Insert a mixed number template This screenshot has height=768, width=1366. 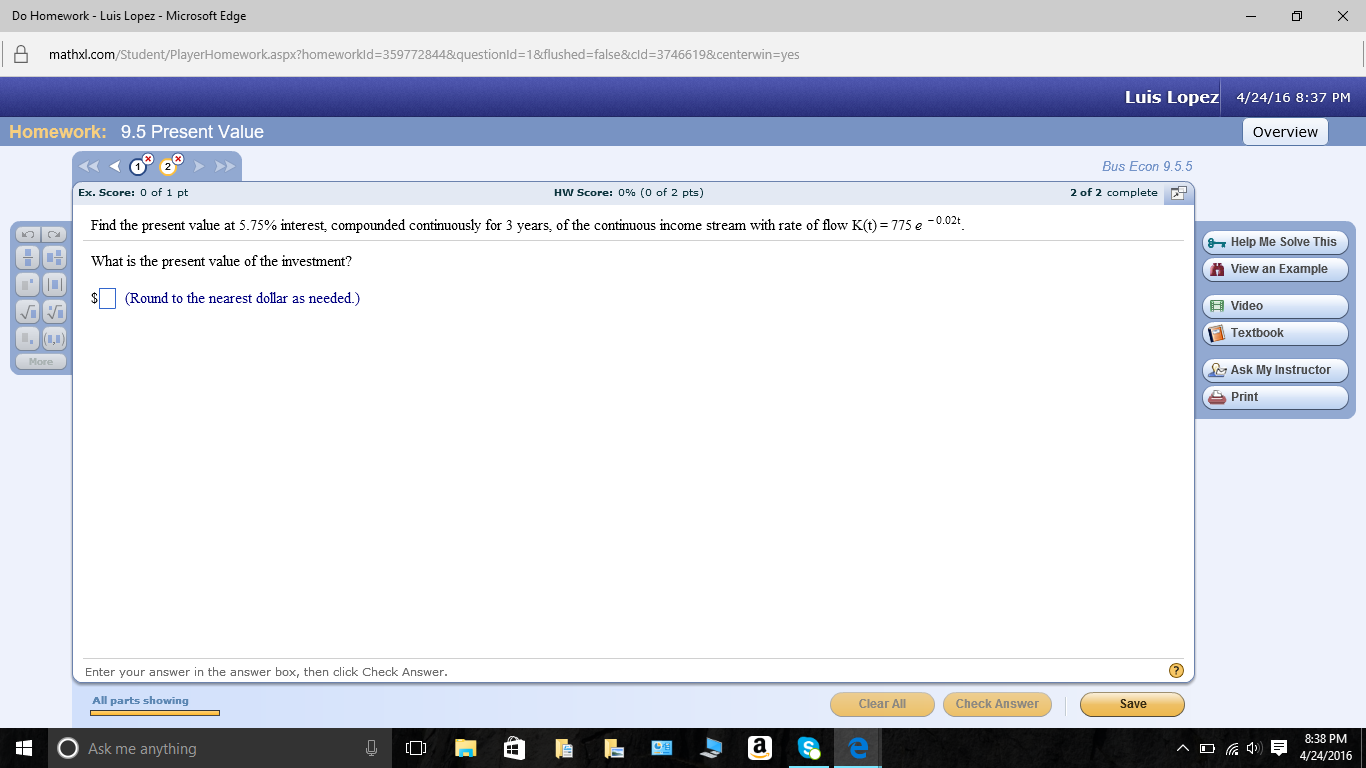(x=53, y=257)
